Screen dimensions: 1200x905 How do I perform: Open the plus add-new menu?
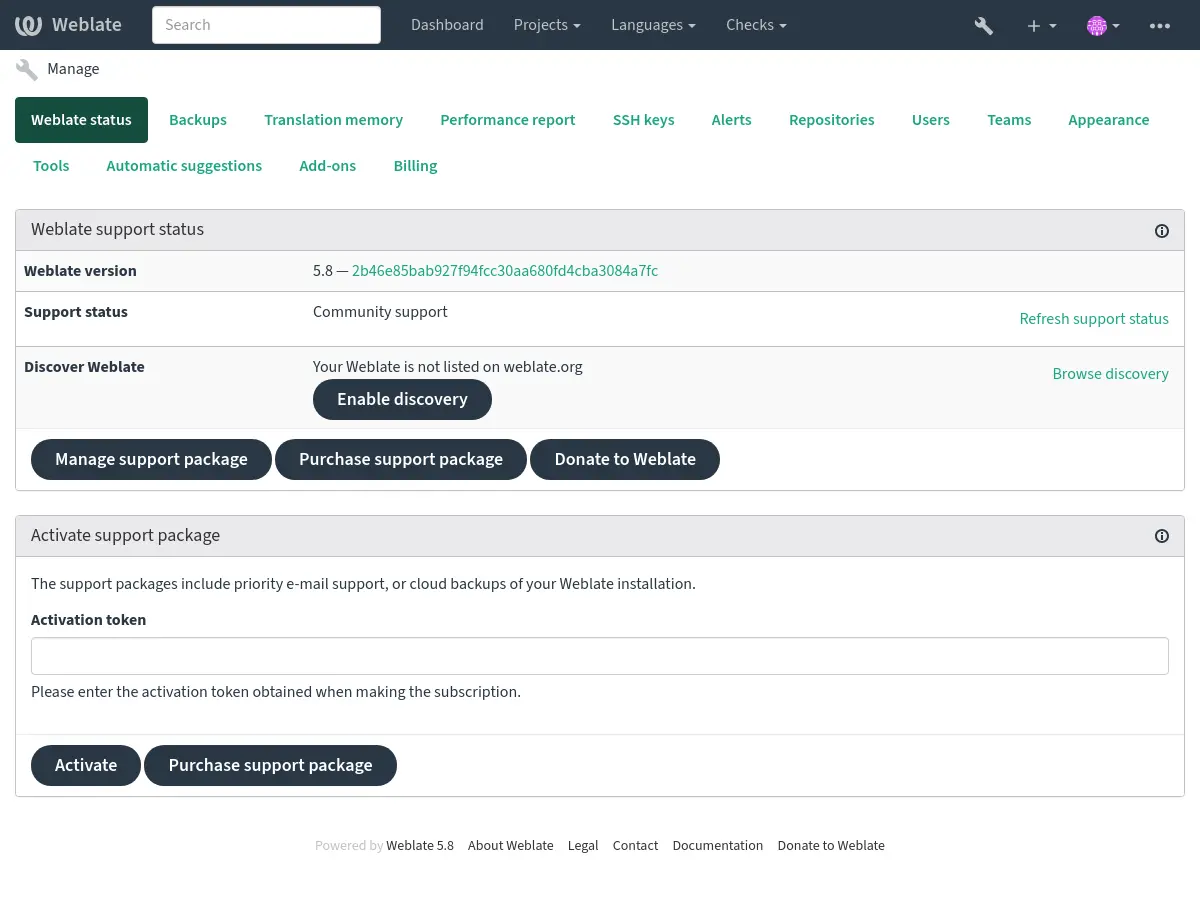click(x=1041, y=25)
